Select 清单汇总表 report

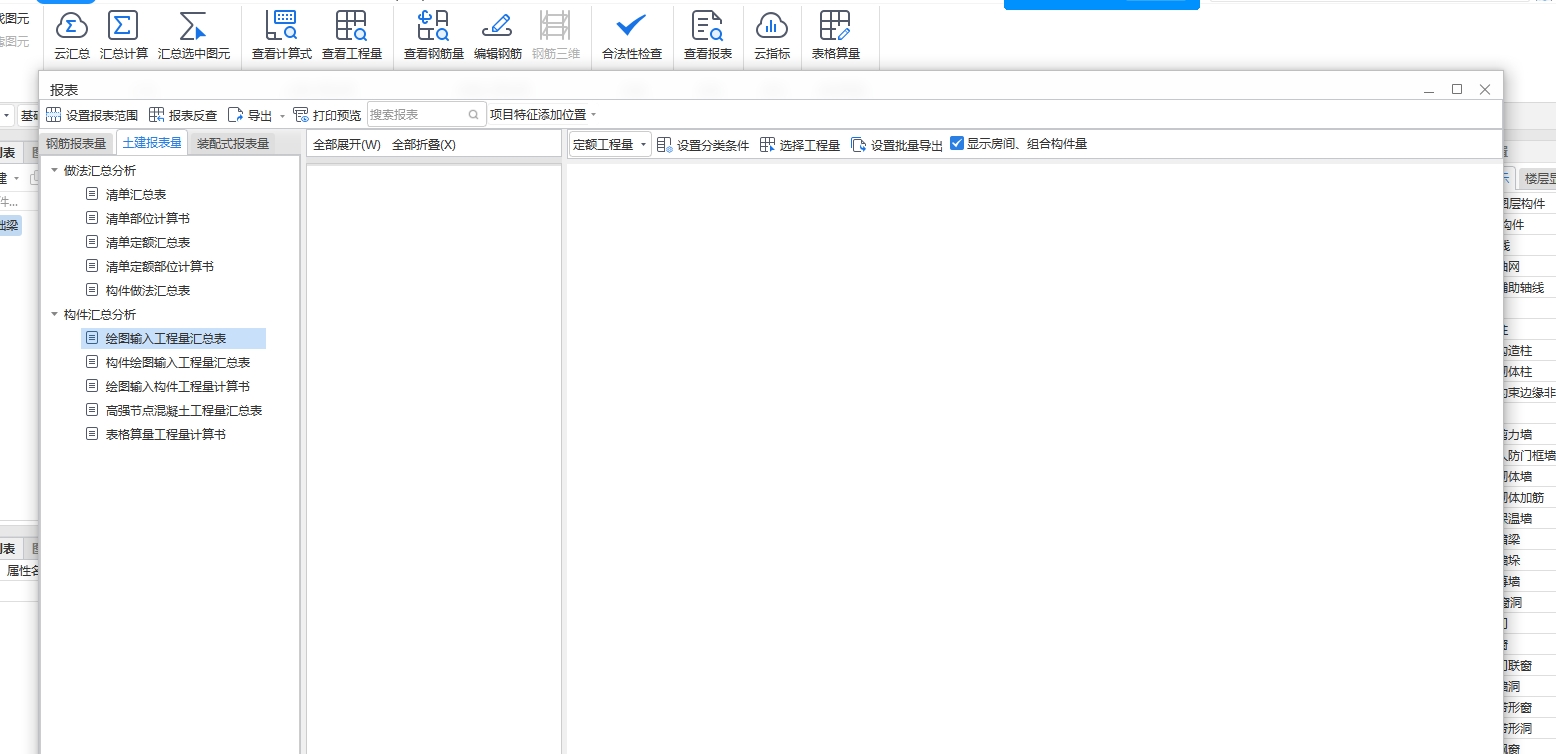[x=136, y=195]
